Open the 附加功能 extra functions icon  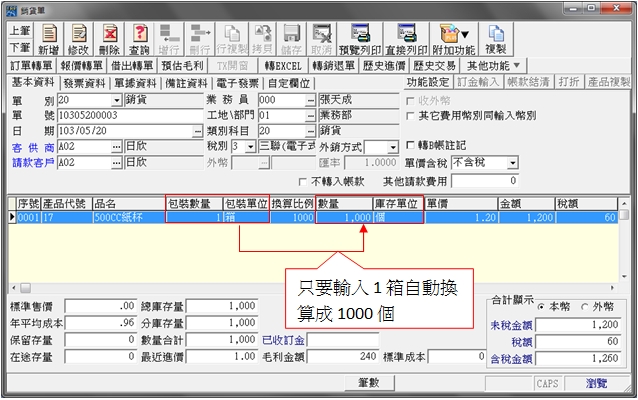454,39
